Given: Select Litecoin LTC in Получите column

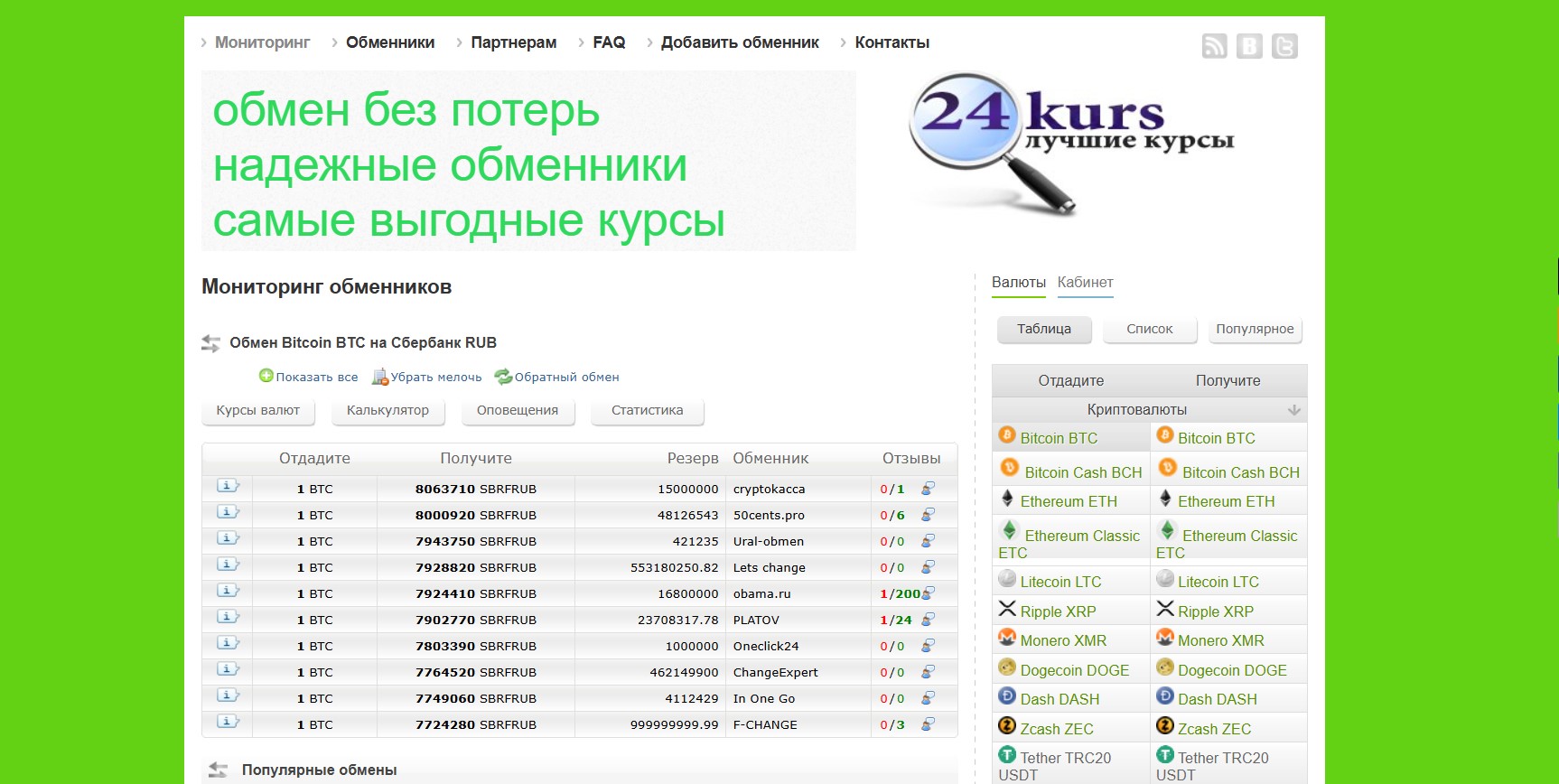Looking at the screenshot, I should pos(1218,582).
